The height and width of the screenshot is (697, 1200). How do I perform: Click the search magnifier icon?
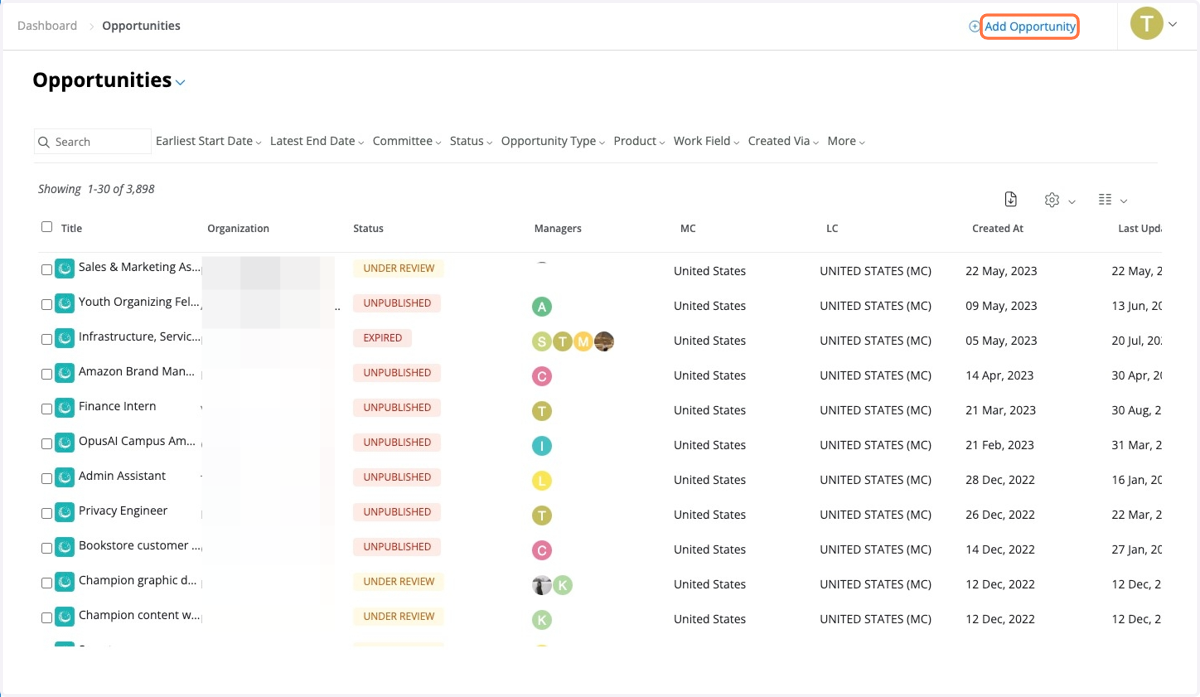(x=44, y=142)
